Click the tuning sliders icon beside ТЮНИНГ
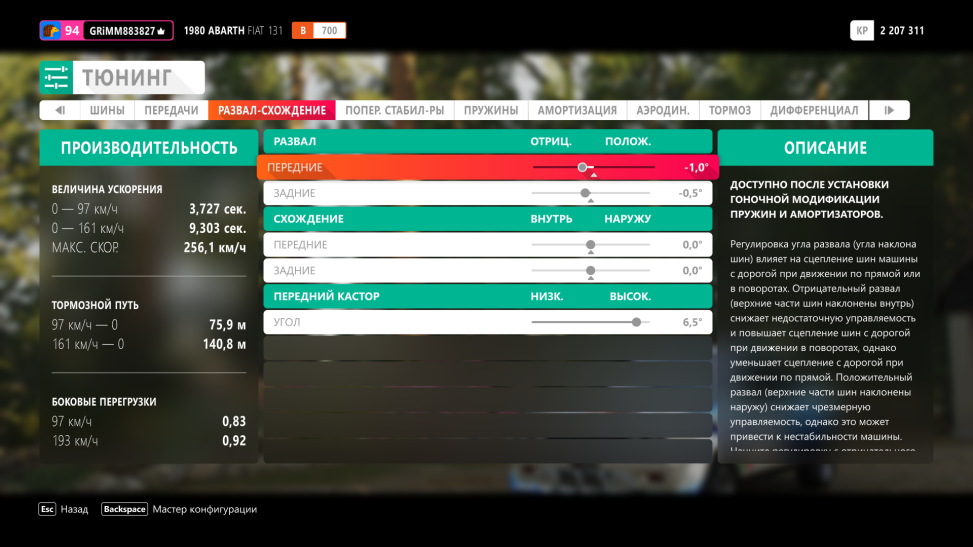973x547 pixels. 56,78
